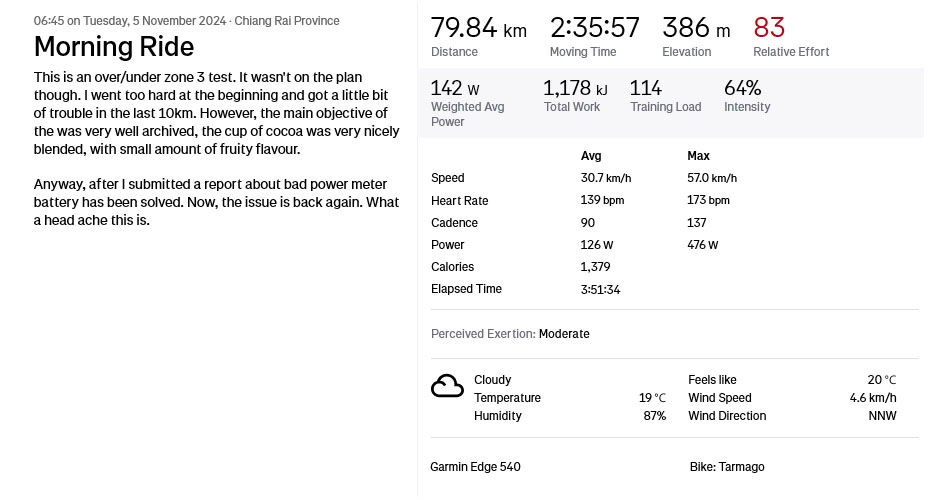Open the Garmin Edge 540 device link
950x500 pixels.
click(475, 467)
